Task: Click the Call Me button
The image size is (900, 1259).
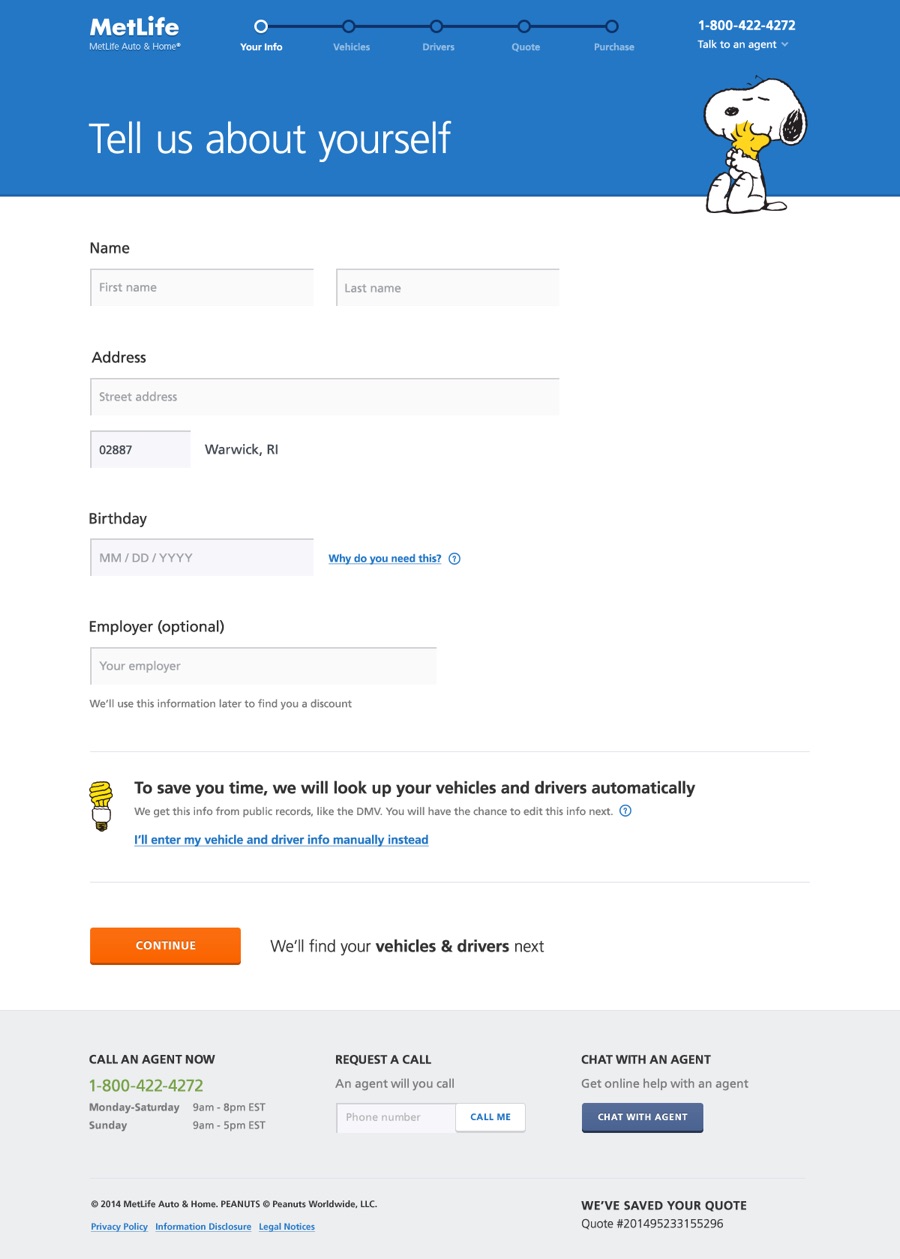Action: pyautogui.click(x=490, y=1117)
